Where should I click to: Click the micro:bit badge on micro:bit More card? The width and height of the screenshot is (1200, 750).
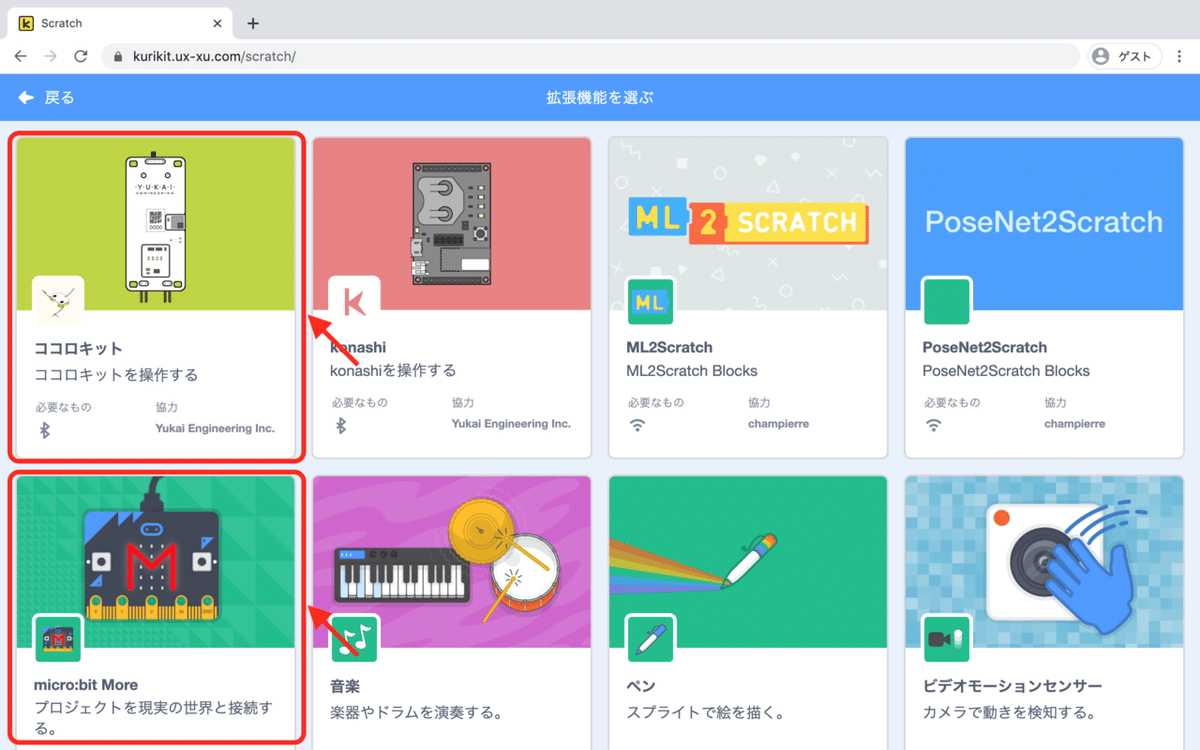57,640
